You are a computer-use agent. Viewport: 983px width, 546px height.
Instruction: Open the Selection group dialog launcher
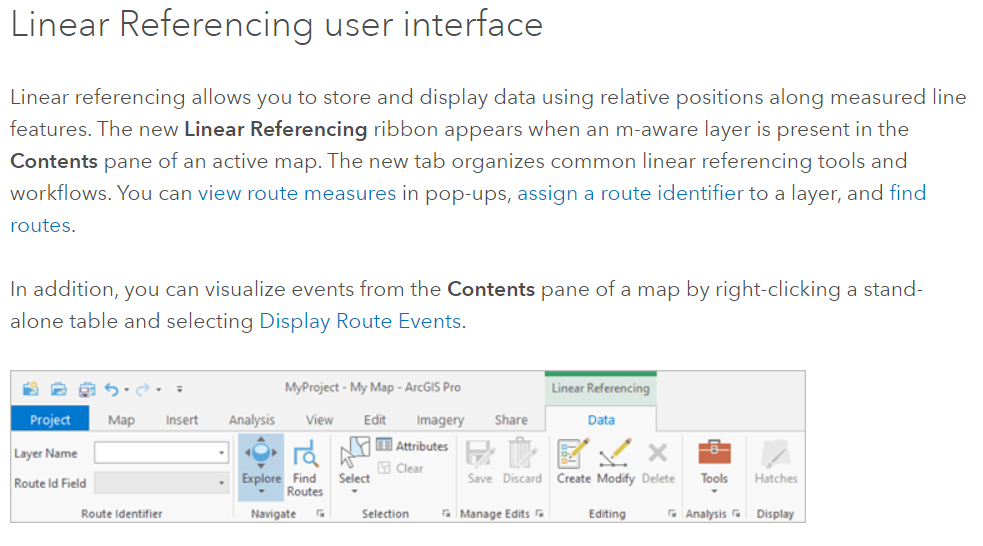point(446,513)
